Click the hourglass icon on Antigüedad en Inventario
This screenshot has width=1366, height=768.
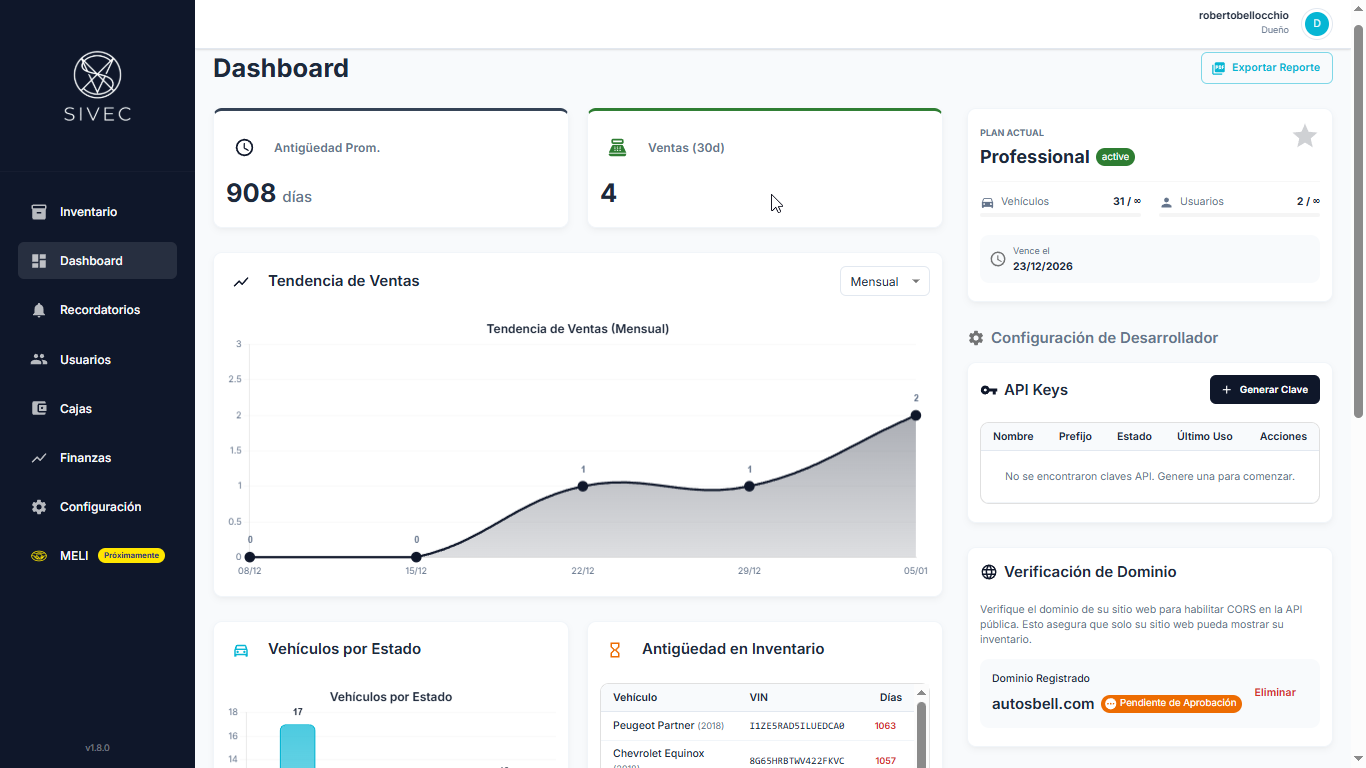tap(614, 648)
